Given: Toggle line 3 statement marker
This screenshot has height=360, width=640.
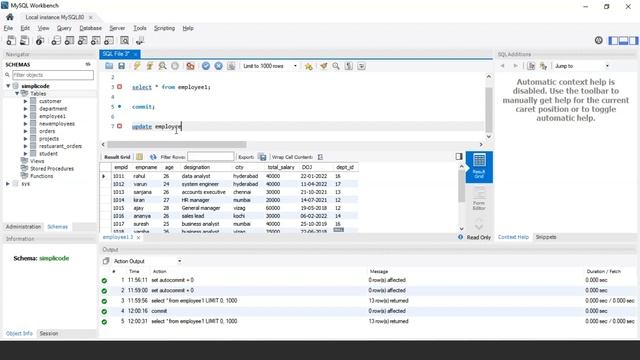Looking at the screenshot, I should pos(120,87).
